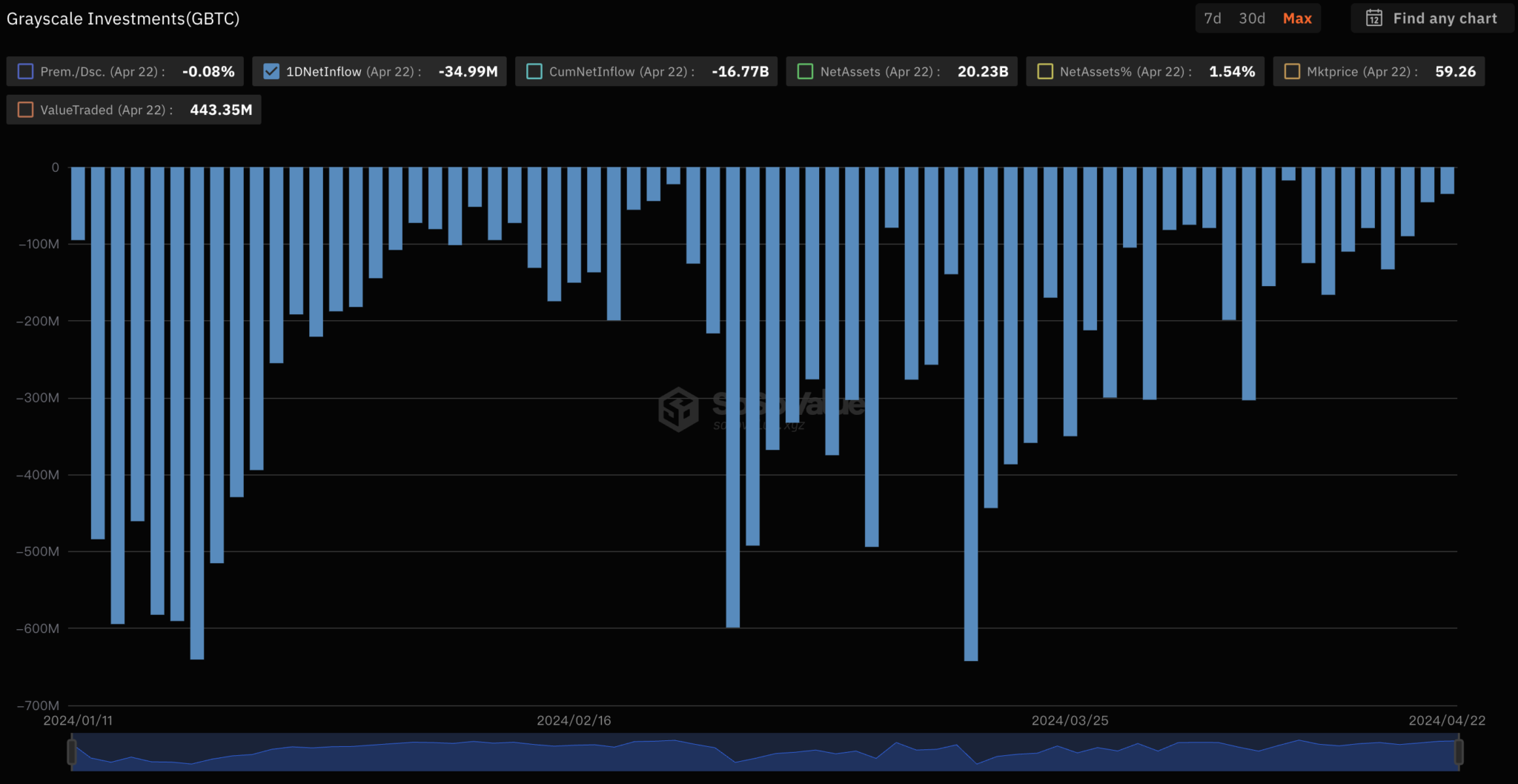The width and height of the screenshot is (1518, 784).
Task: Switch to the 7d time range
Action: click(x=1213, y=19)
